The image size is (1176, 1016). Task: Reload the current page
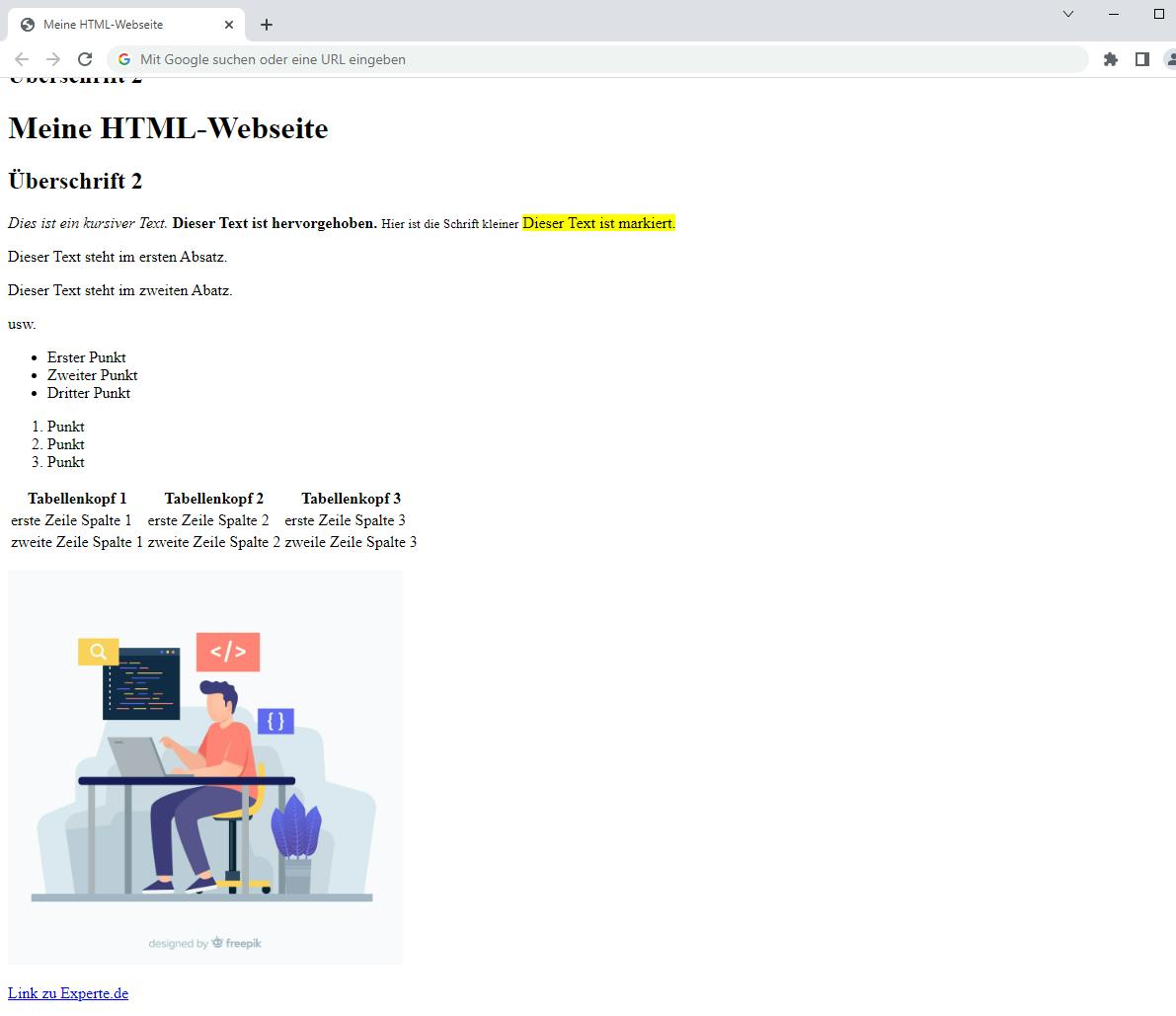[x=85, y=59]
